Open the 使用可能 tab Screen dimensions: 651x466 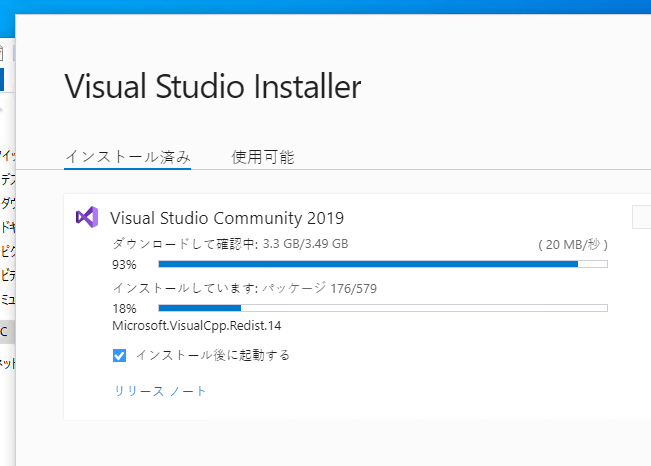[x=262, y=157]
